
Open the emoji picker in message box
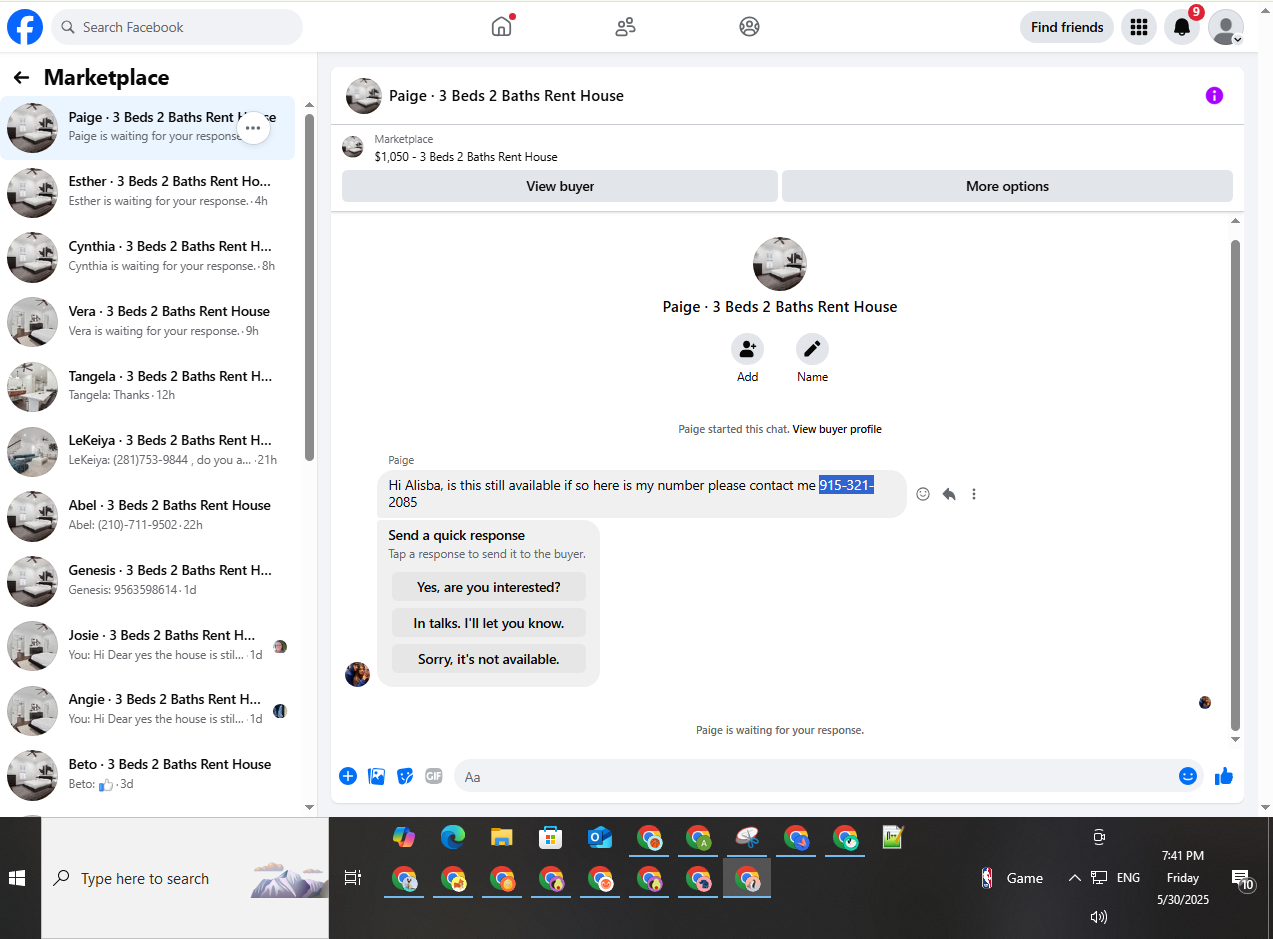pos(1188,776)
